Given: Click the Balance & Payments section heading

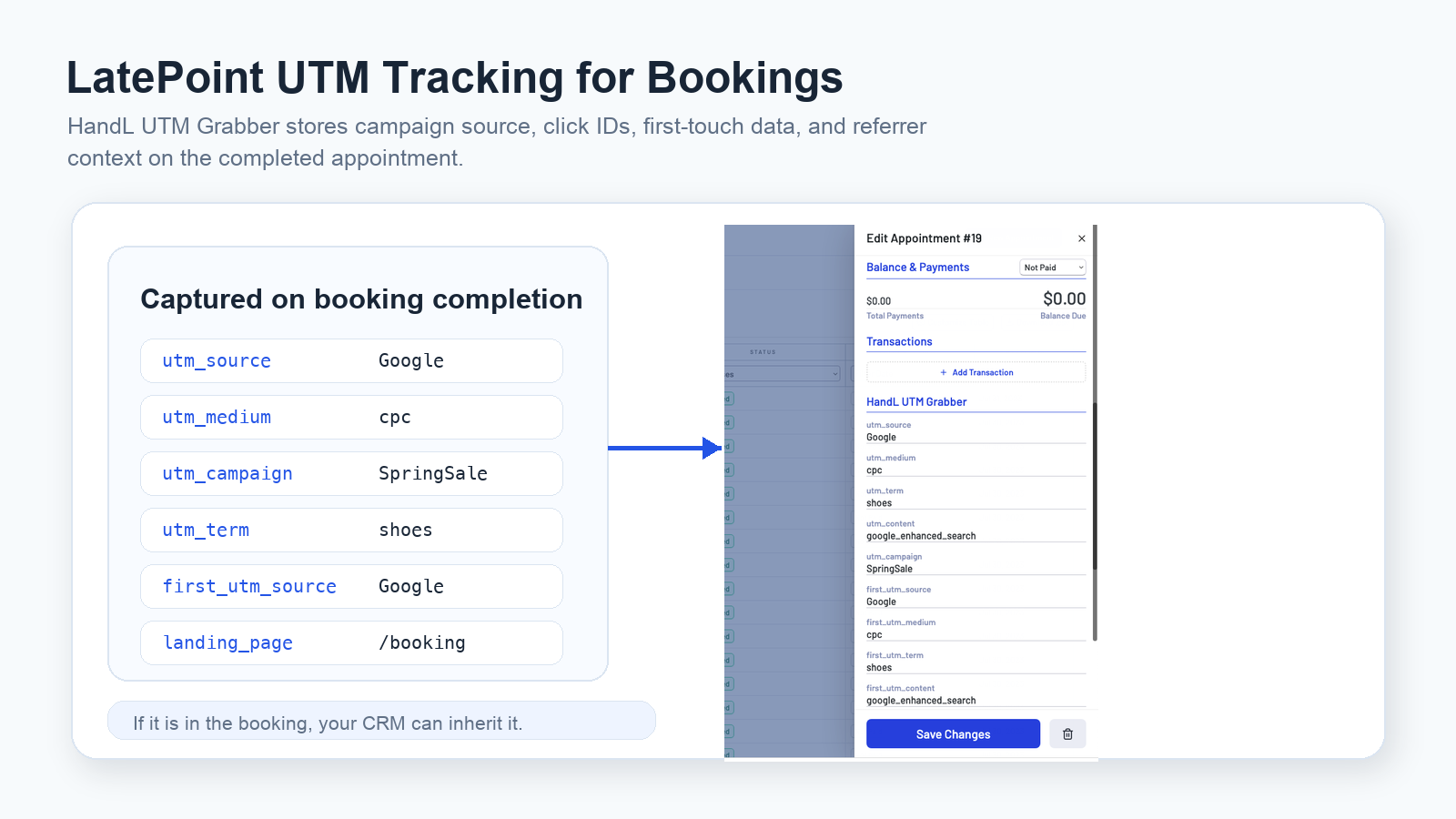Looking at the screenshot, I should [917, 268].
